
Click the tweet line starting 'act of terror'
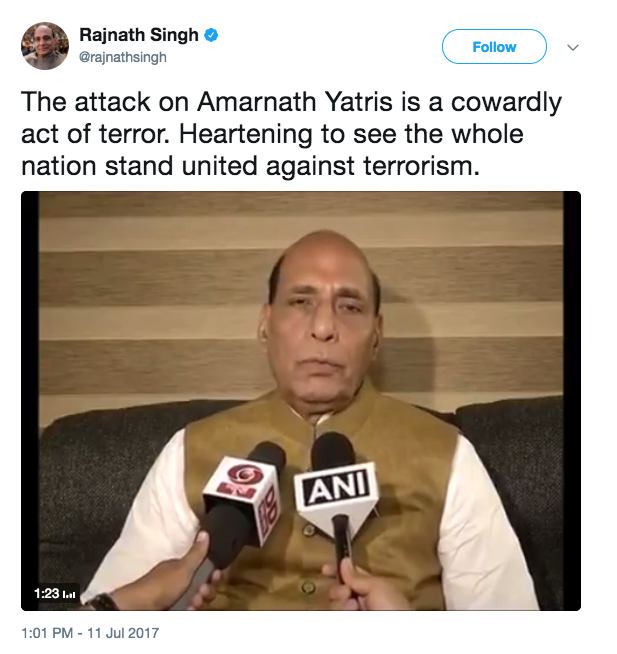[x=272, y=134]
